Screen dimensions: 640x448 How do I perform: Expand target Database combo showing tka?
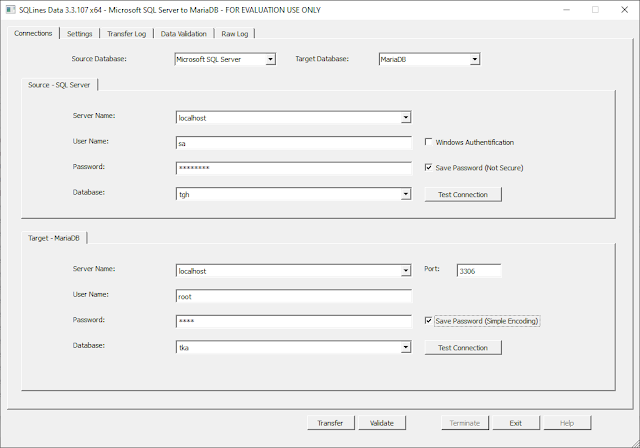(405, 347)
